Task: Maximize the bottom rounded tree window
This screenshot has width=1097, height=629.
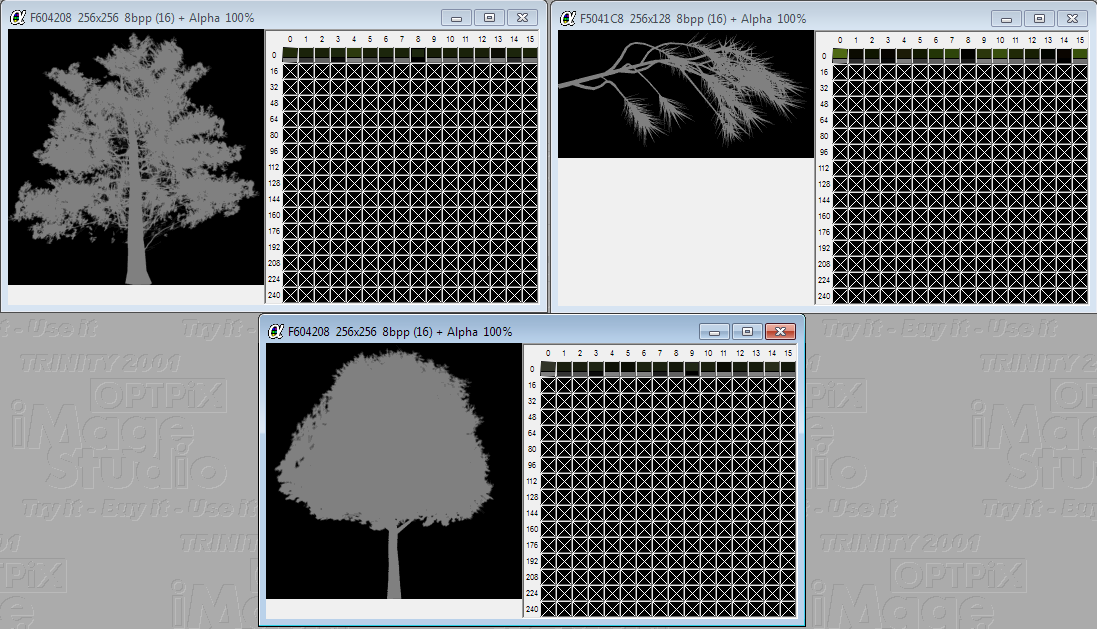Action: pos(747,331)
